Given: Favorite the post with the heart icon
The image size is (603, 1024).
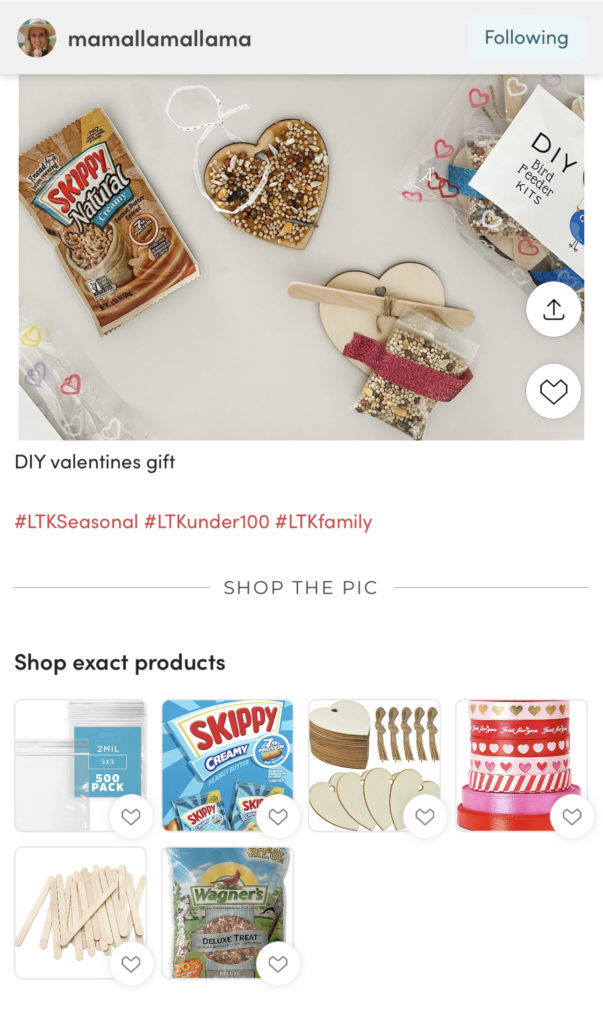Looking at the screenshot, I should [553, 391].
